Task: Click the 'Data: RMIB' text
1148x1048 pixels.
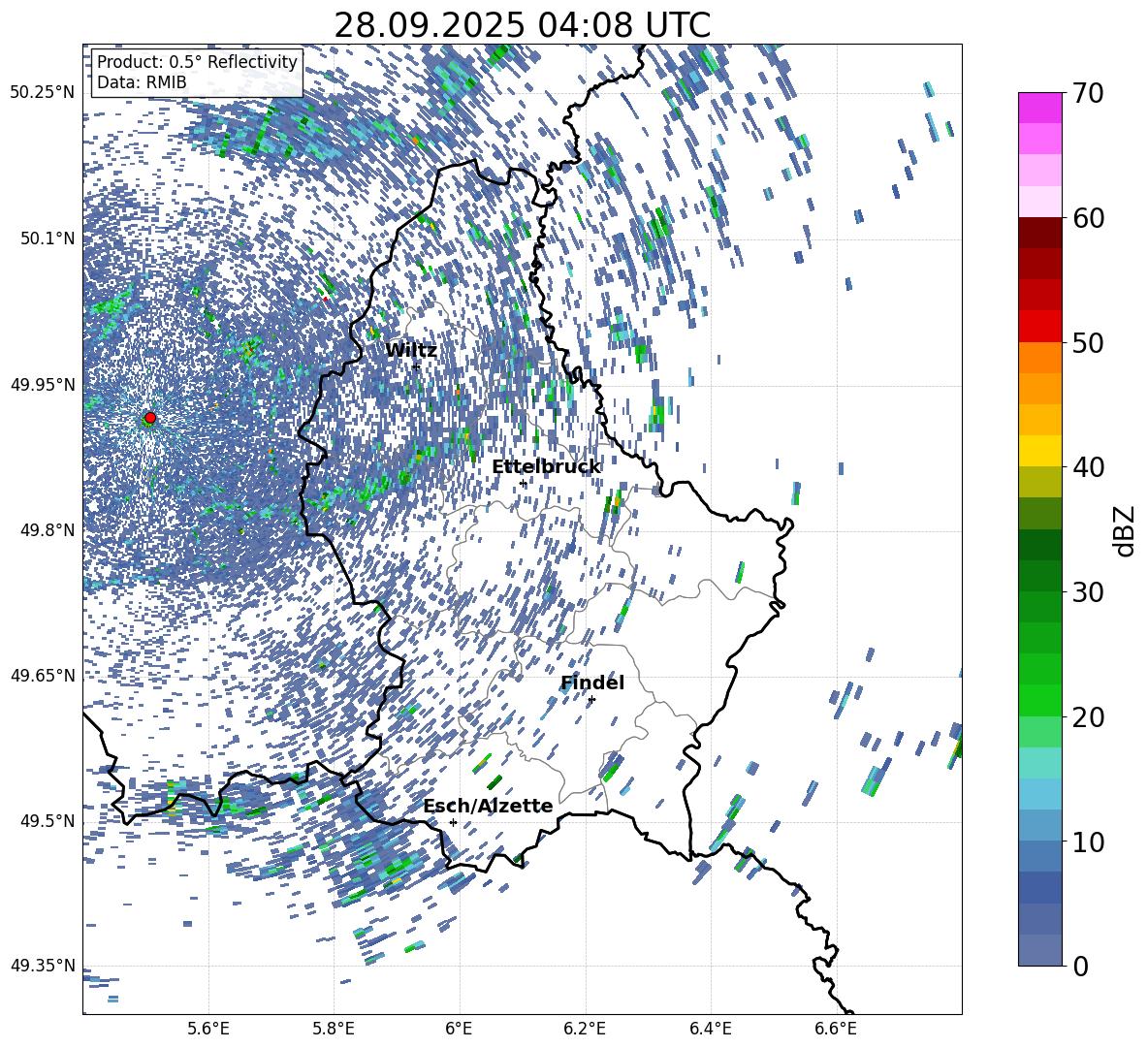Action: point(142,82)
